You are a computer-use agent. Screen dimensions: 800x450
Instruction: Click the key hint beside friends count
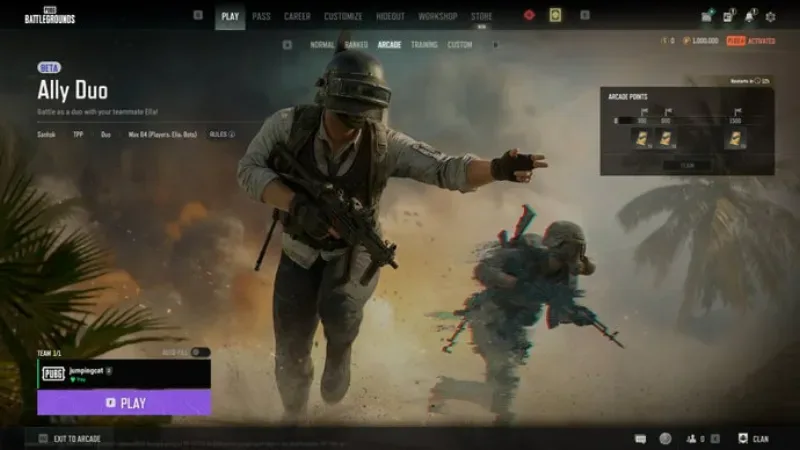(x=715, y=439)
